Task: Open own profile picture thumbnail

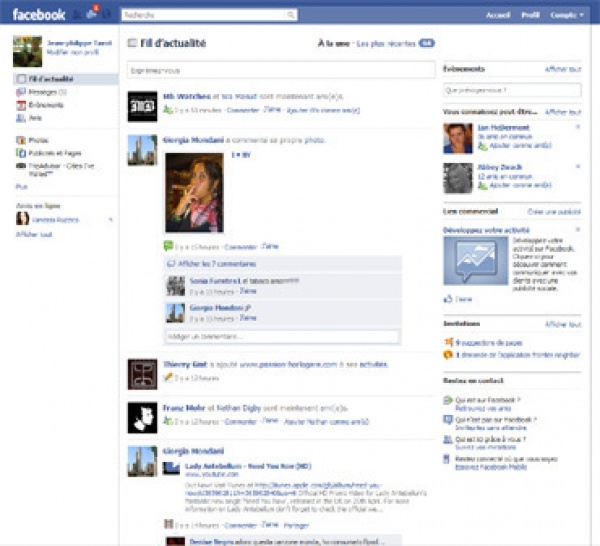Action: pos(27,51)
